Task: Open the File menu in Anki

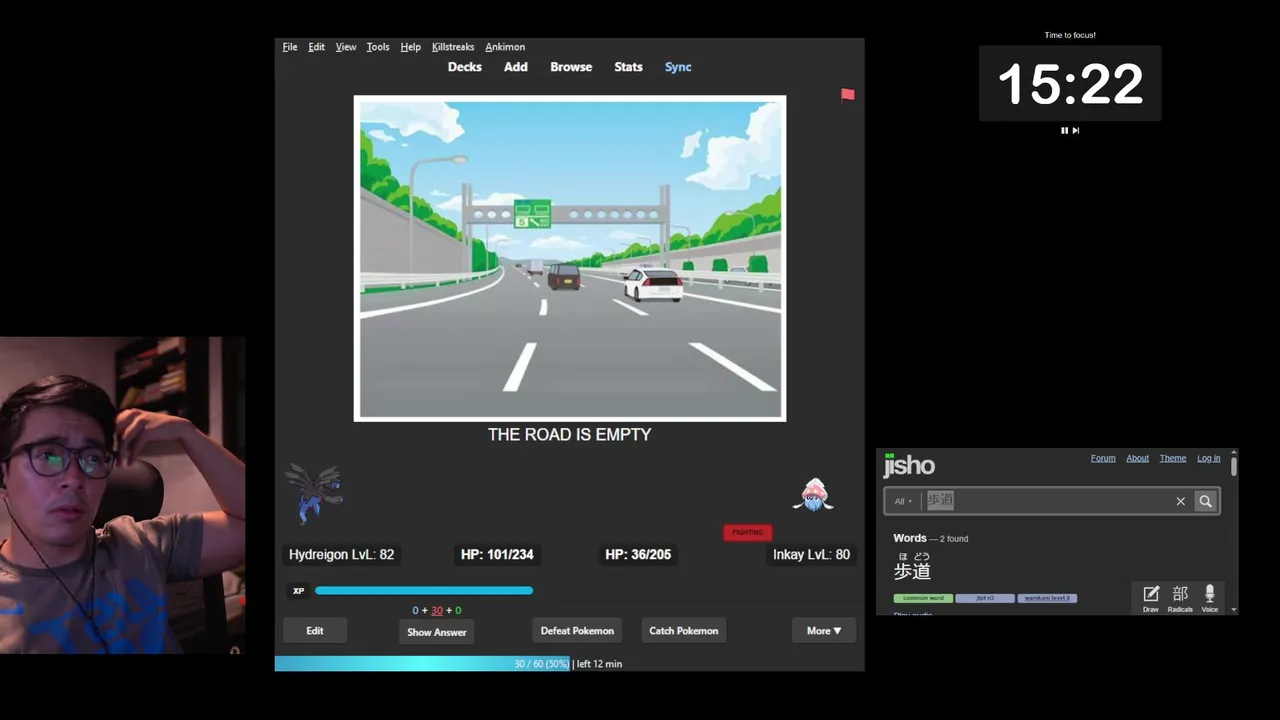Action: pyautogui.click(x=290, y=47)
